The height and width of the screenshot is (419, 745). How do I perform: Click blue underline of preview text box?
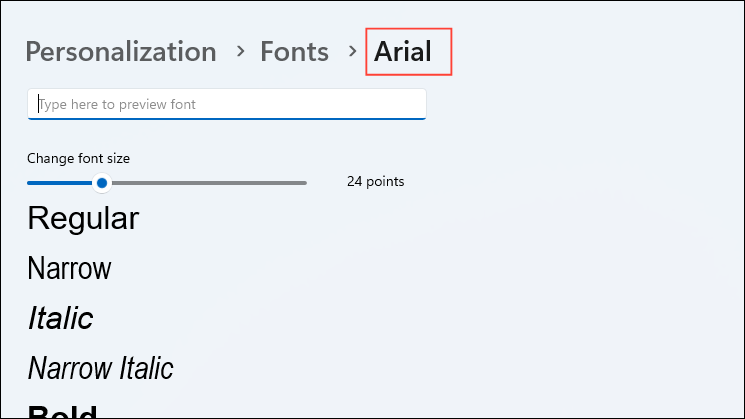click(x=227, y=118)
